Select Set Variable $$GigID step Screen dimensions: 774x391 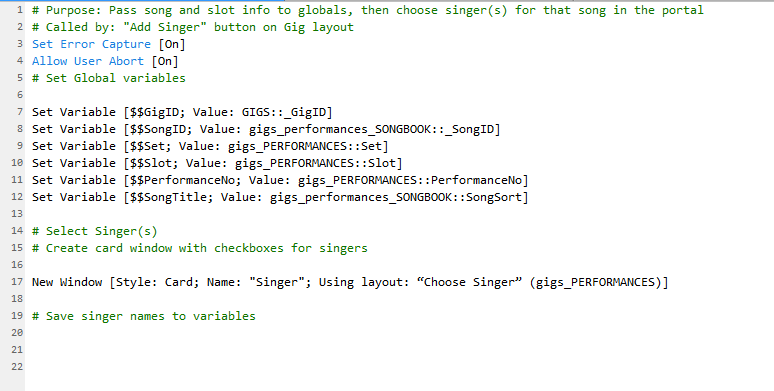tap(182, 112)
